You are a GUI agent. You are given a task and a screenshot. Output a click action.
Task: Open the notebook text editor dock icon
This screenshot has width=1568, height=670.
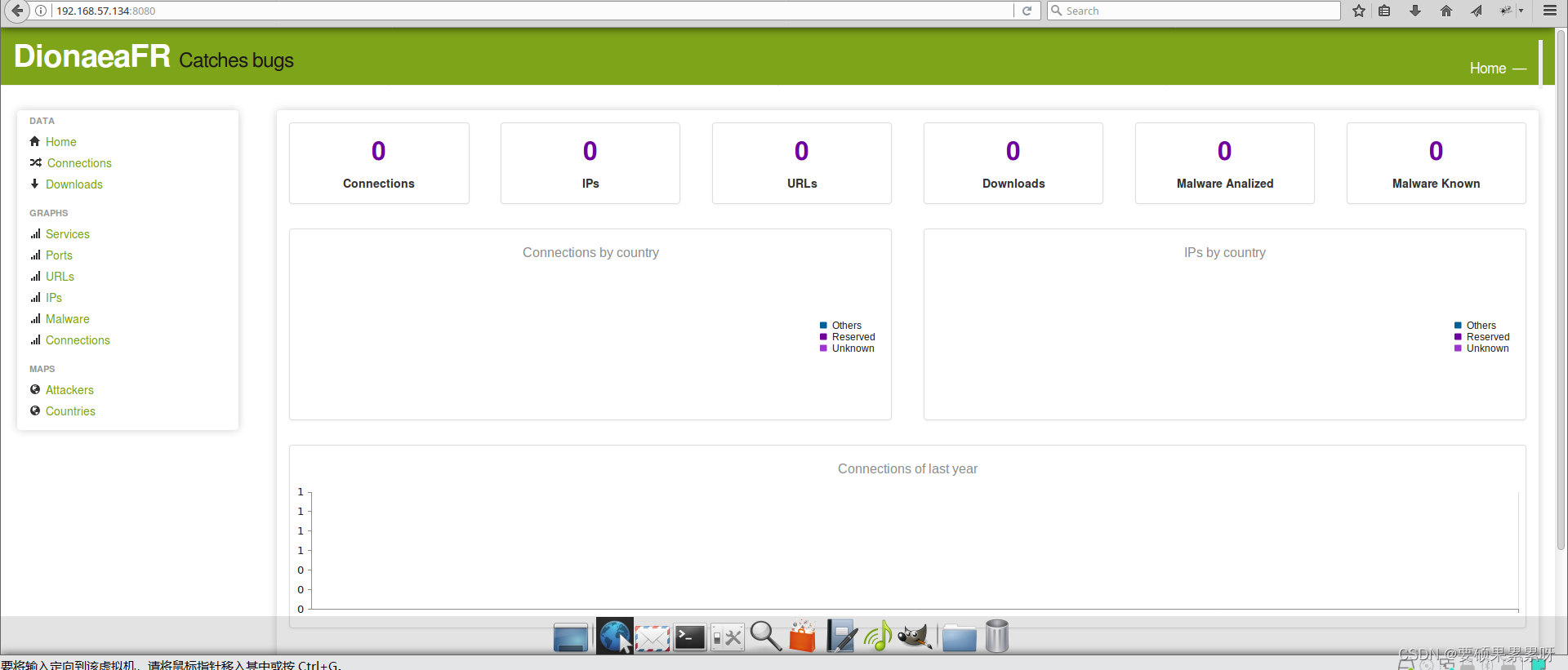point(841,637)
